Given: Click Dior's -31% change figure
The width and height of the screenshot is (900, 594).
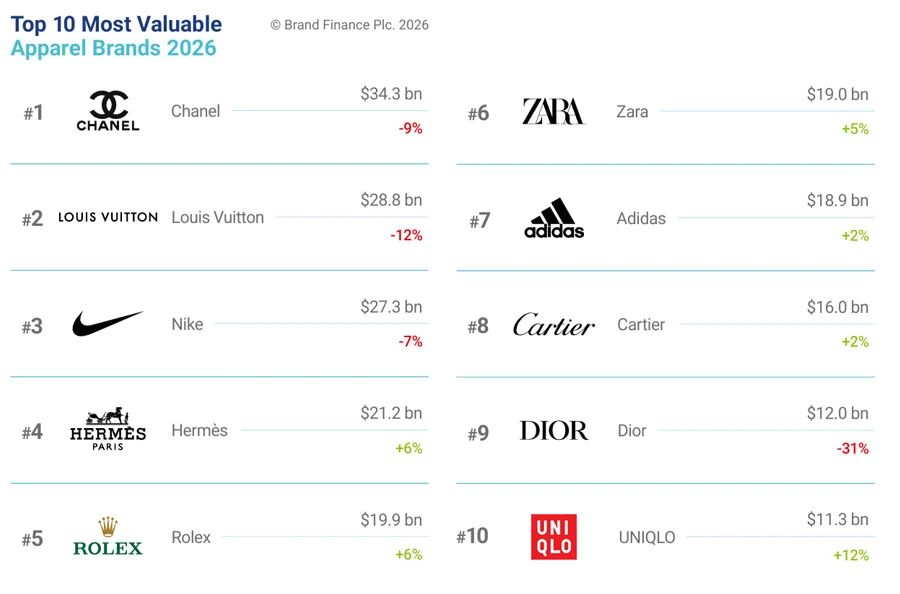Looking at the screenshot, I should click(852, 448).
